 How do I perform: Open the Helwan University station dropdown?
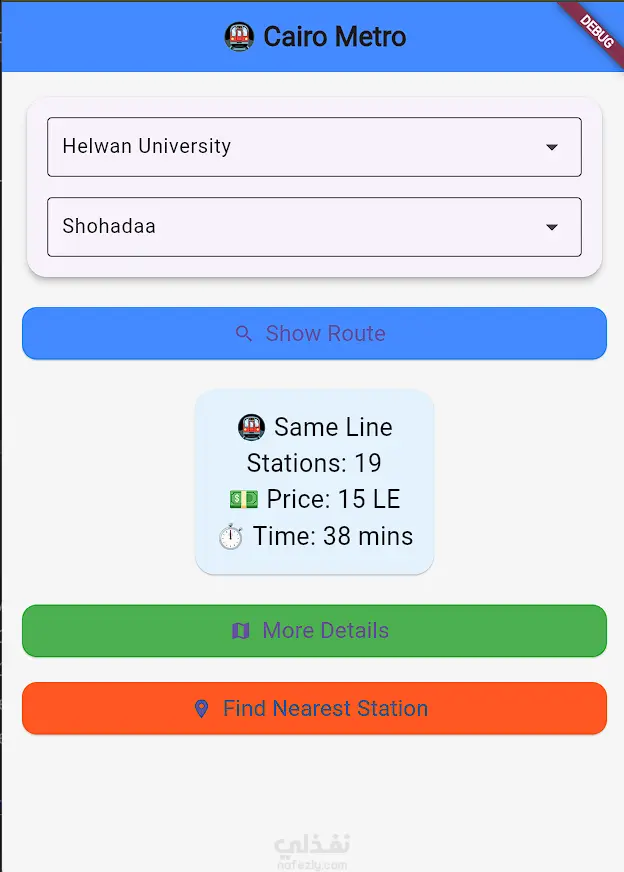coord(314,146)
